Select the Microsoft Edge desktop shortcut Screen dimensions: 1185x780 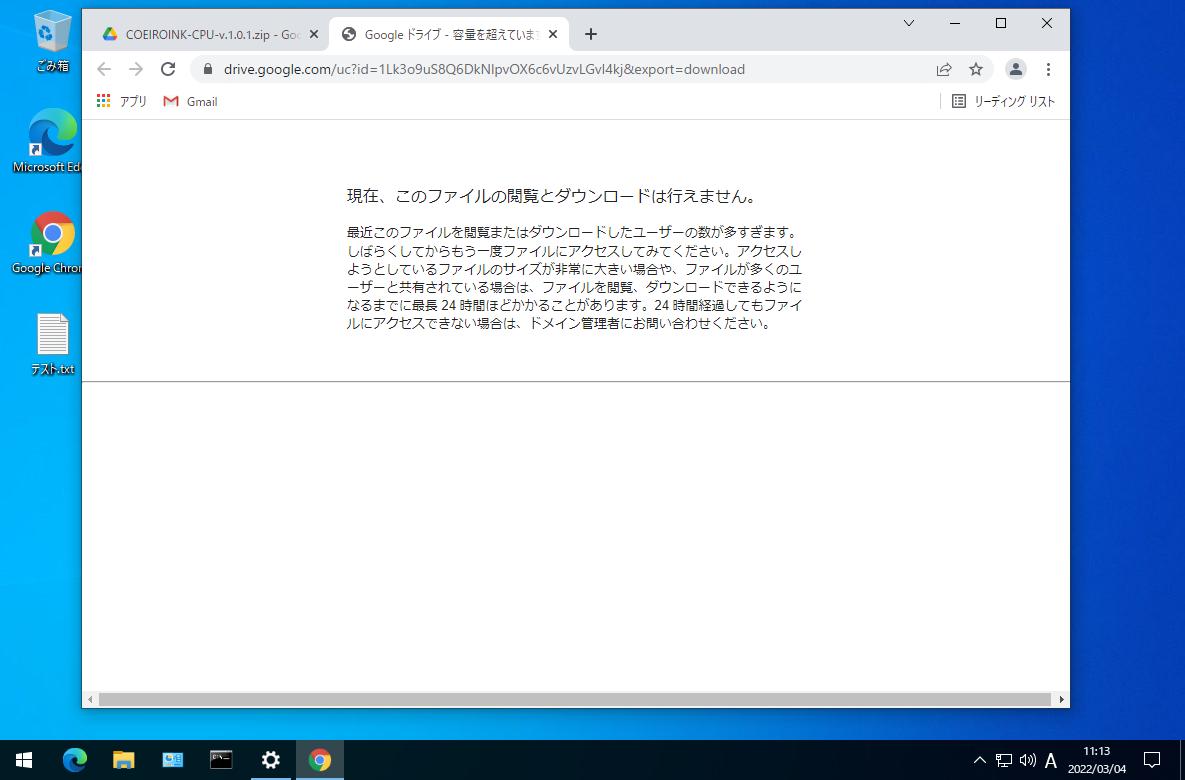[47, 141]
